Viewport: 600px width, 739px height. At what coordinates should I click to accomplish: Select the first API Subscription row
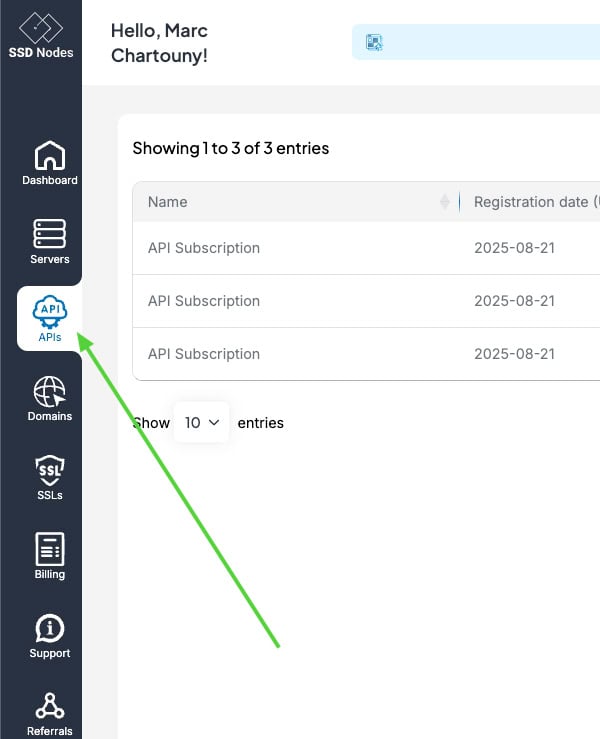point(204,248)
